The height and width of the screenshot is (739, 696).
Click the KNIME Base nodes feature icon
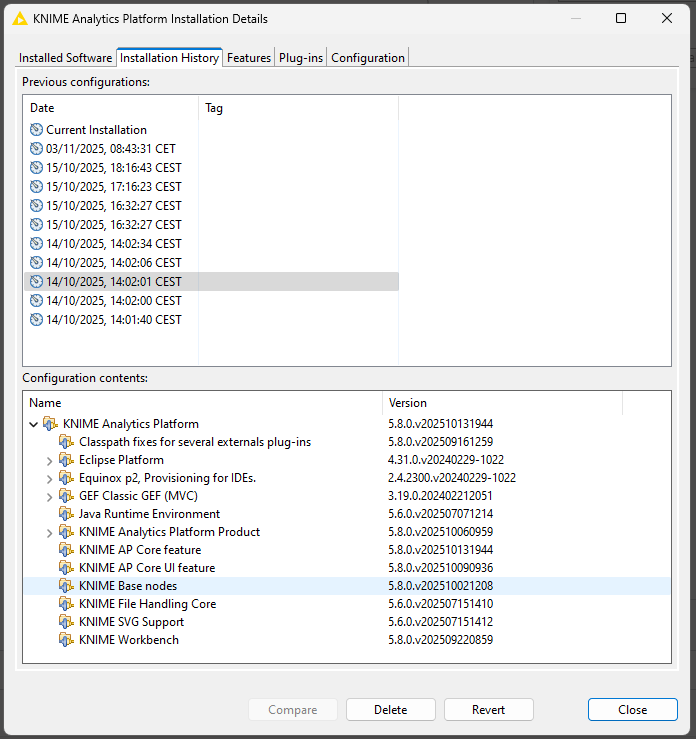66,586
